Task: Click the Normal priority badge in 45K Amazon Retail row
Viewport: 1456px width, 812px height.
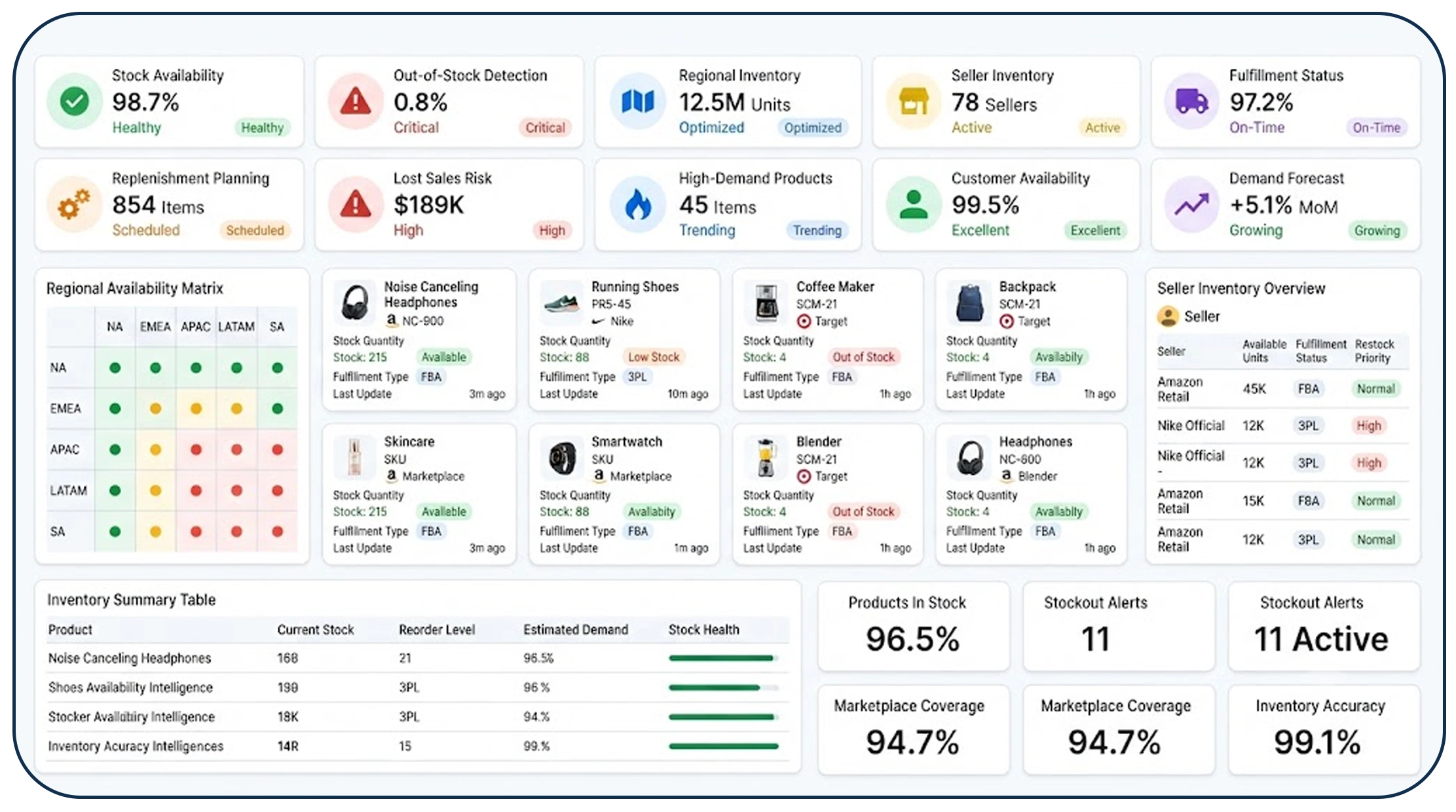Action: point(1375,389)
